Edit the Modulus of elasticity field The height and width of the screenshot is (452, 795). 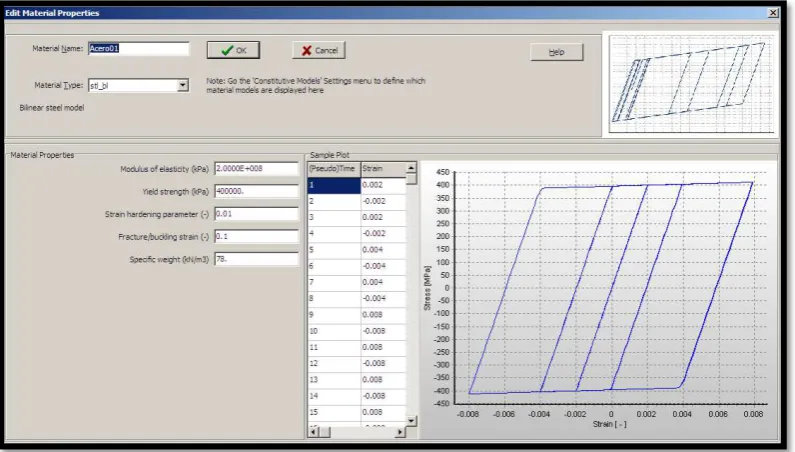point(257,168)
